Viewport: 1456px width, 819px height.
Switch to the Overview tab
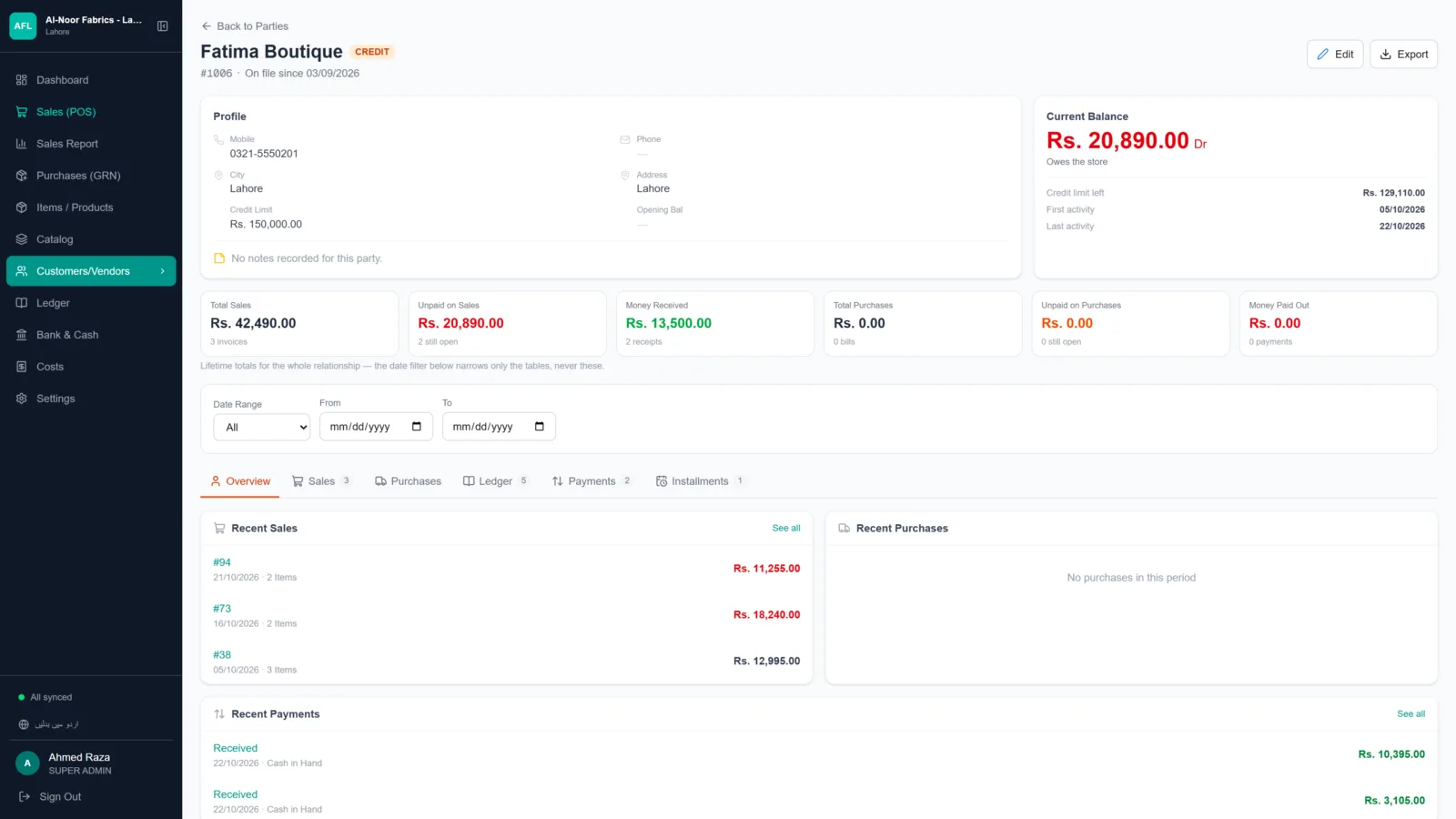point(240,481)
